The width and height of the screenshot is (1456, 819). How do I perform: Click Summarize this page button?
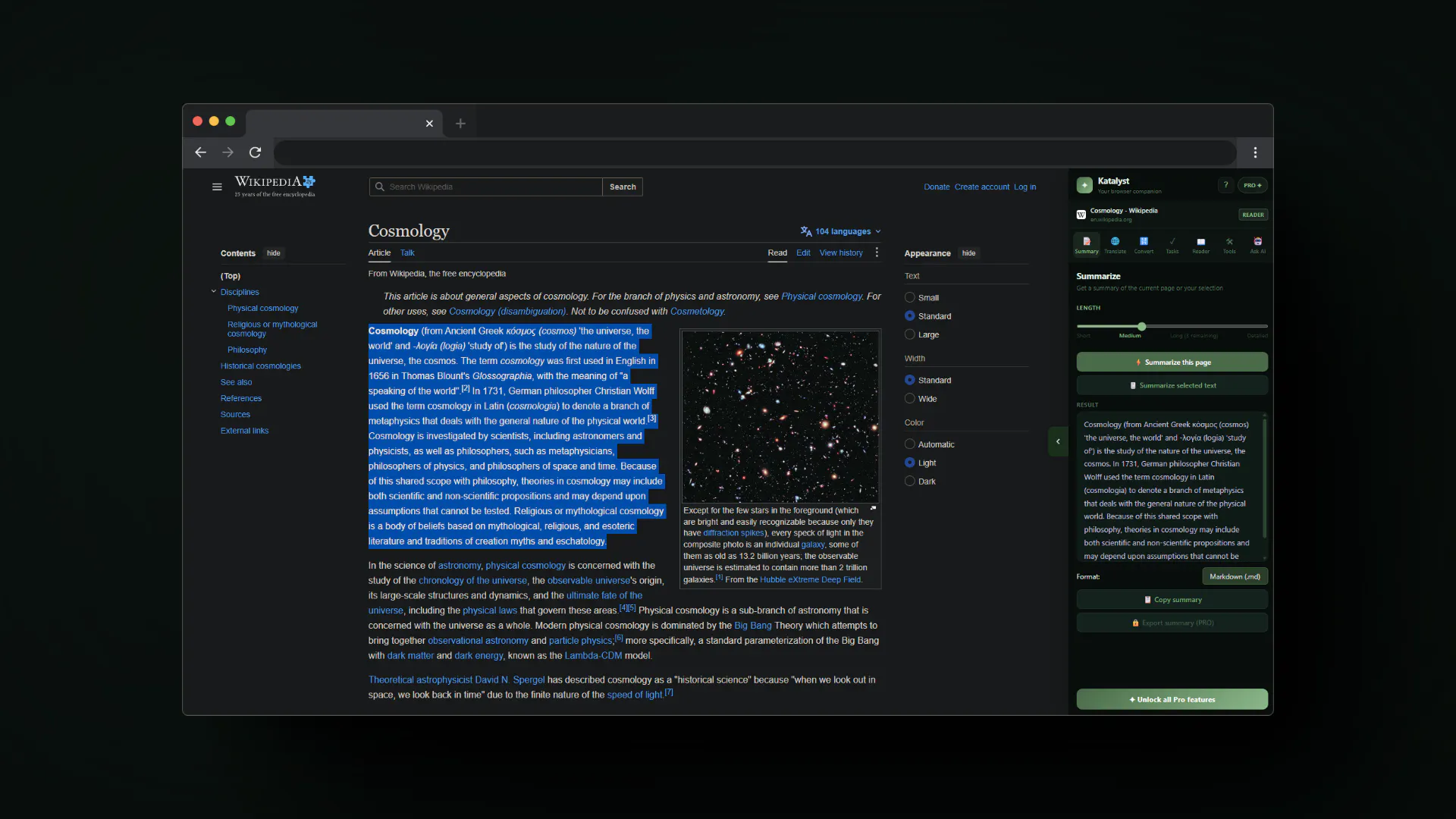(1172, 362)
